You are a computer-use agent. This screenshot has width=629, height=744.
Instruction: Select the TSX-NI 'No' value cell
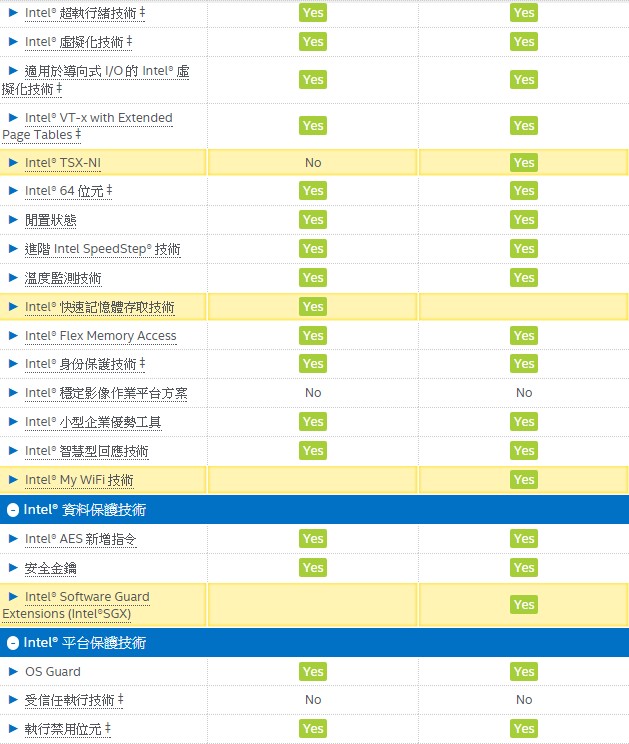(x=313, y=163)
